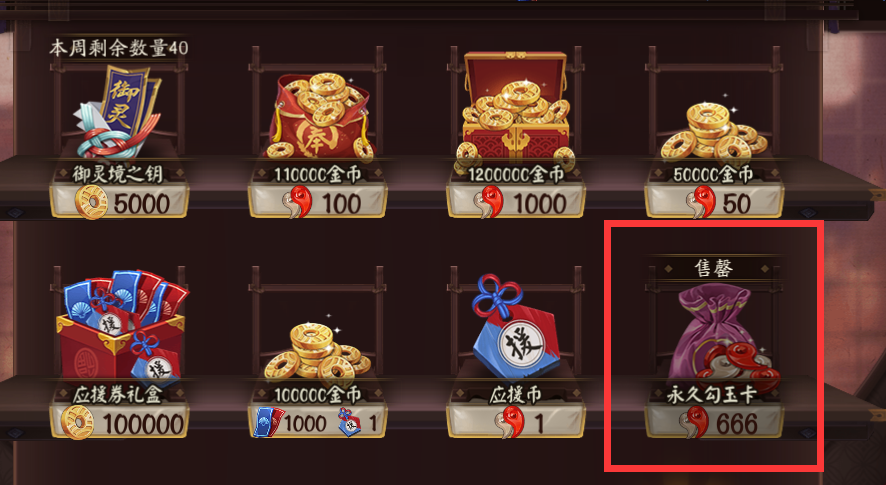The image size is (886, 485).
Task: Click the 永久勾玉卡 item name label
Action: pos(712,395)
